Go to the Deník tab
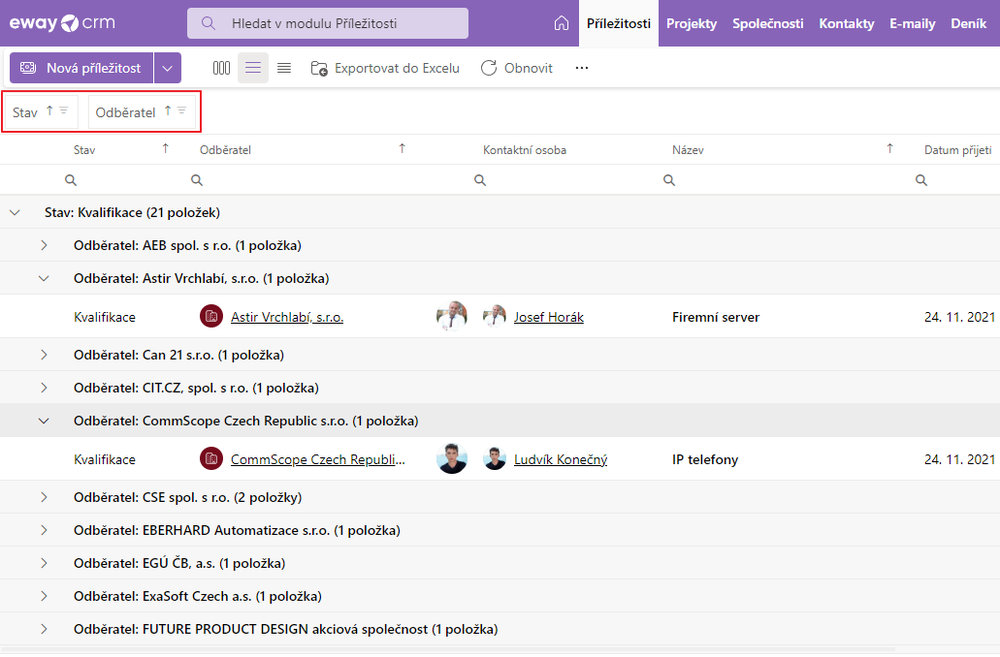The image size is (1000, 657). 968,24
